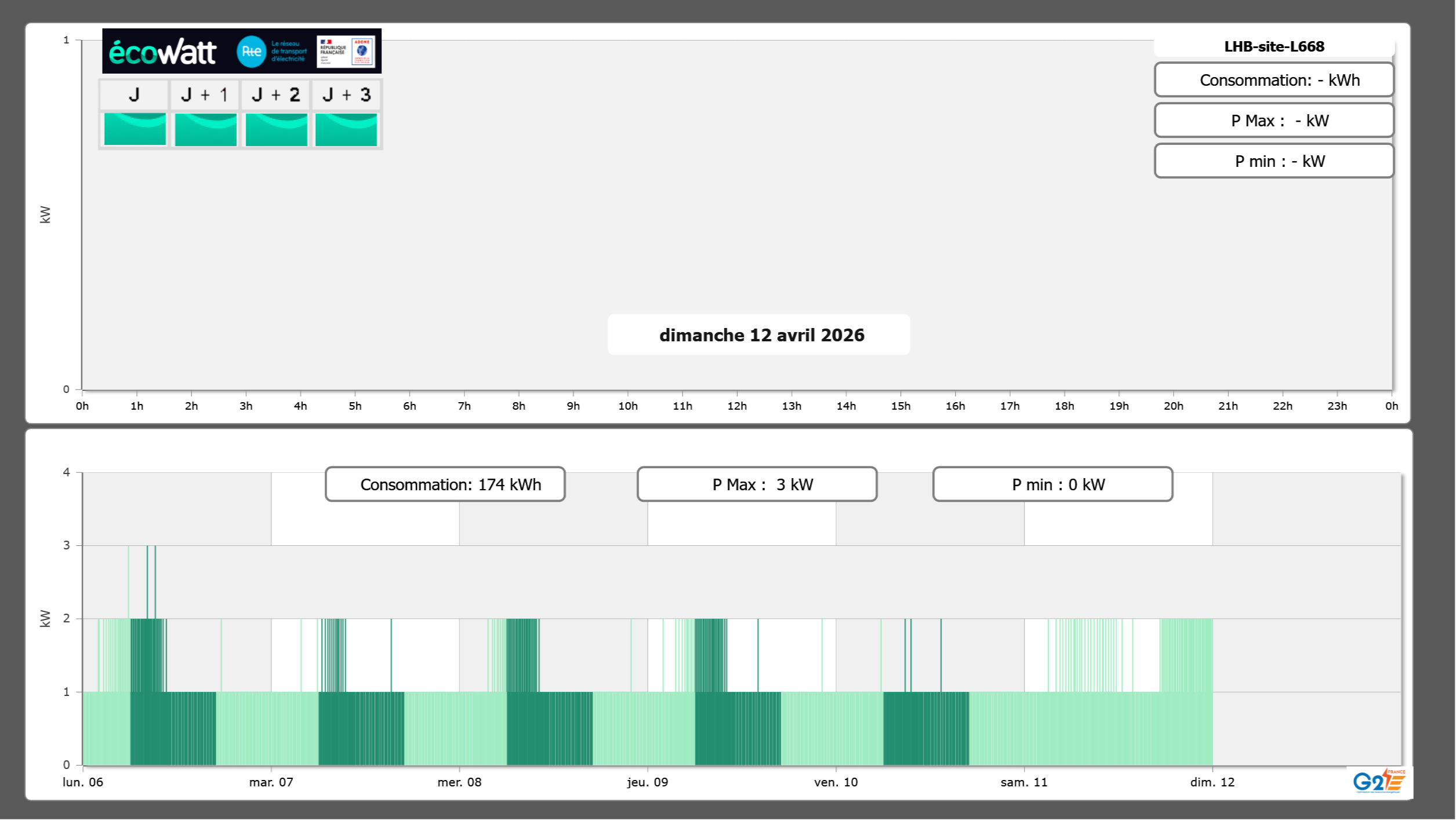The width and height of the screenshot is (1456, 820).
Task: Select the green signal under J + 3
Action: click(x=346, y=129)
